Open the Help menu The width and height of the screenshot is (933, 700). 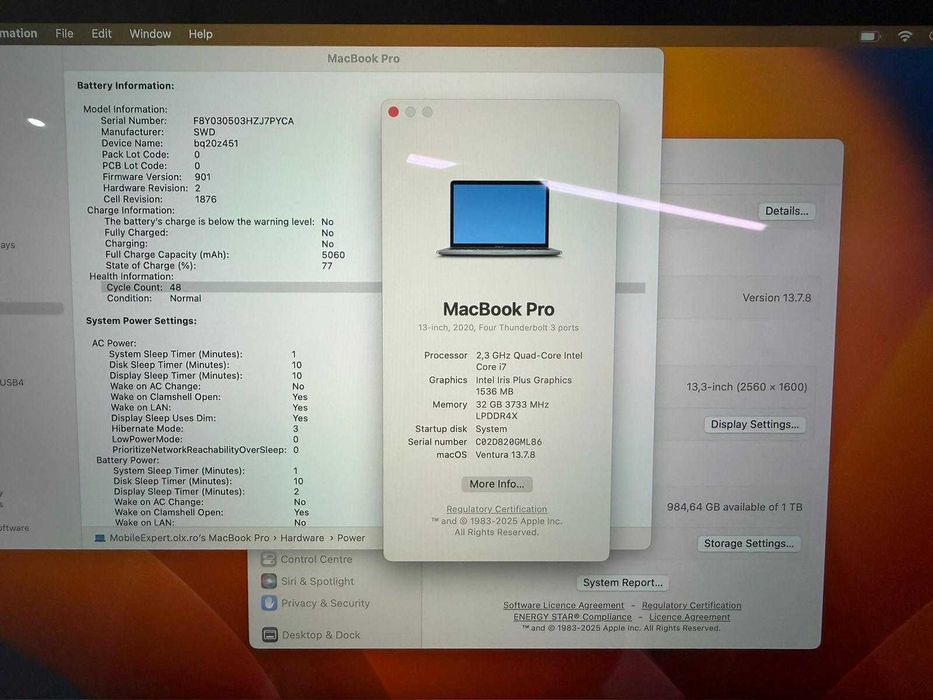(201, 34)
